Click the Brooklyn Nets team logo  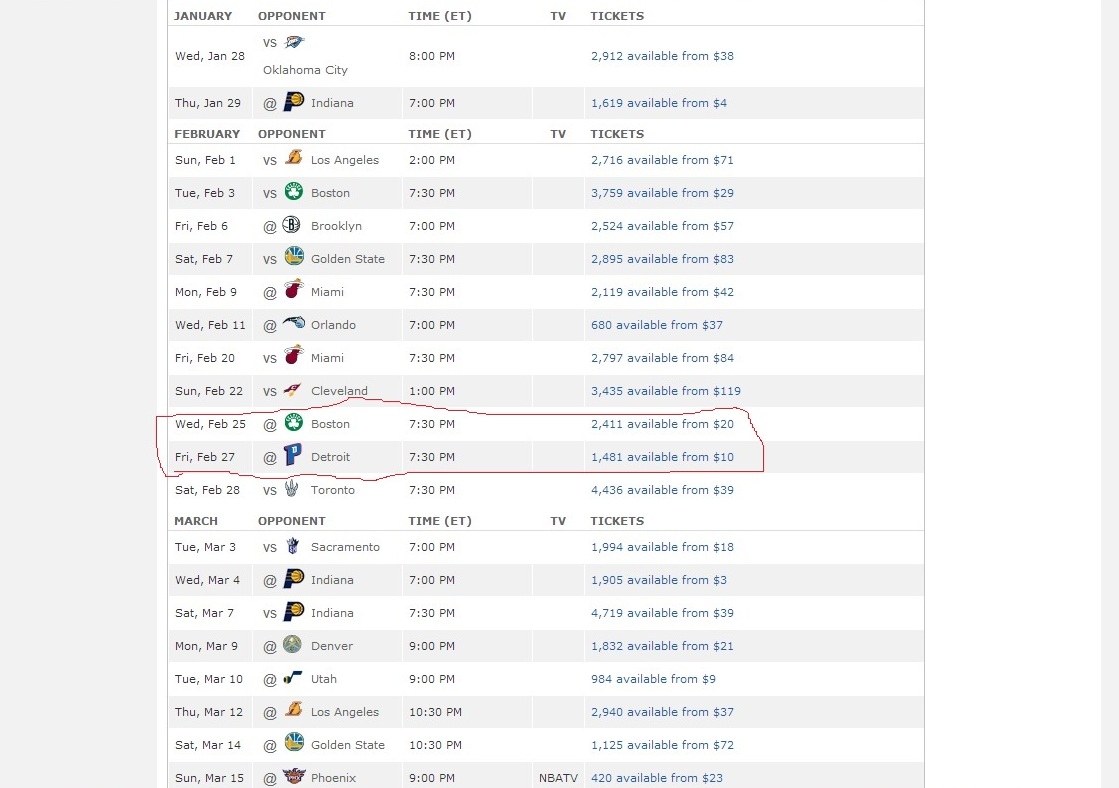click(292, 225)
